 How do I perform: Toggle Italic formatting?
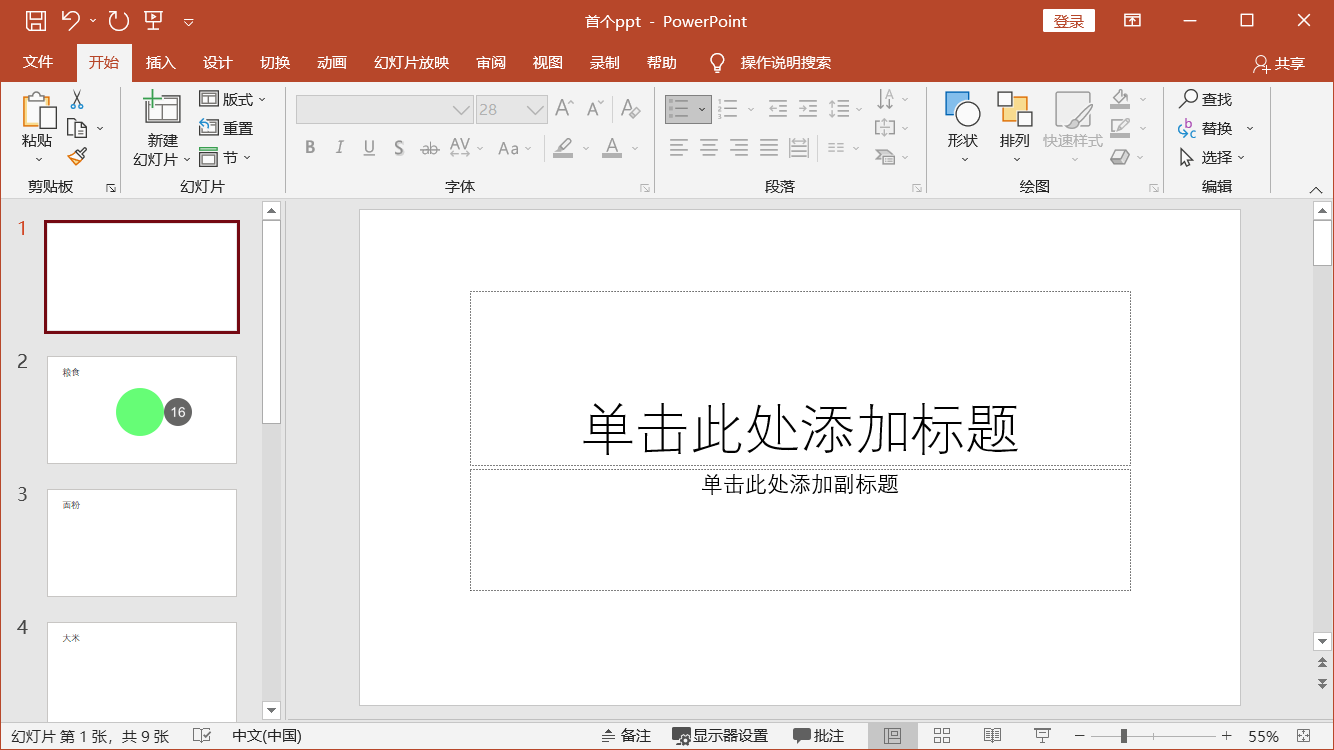(x=339, y=148)
